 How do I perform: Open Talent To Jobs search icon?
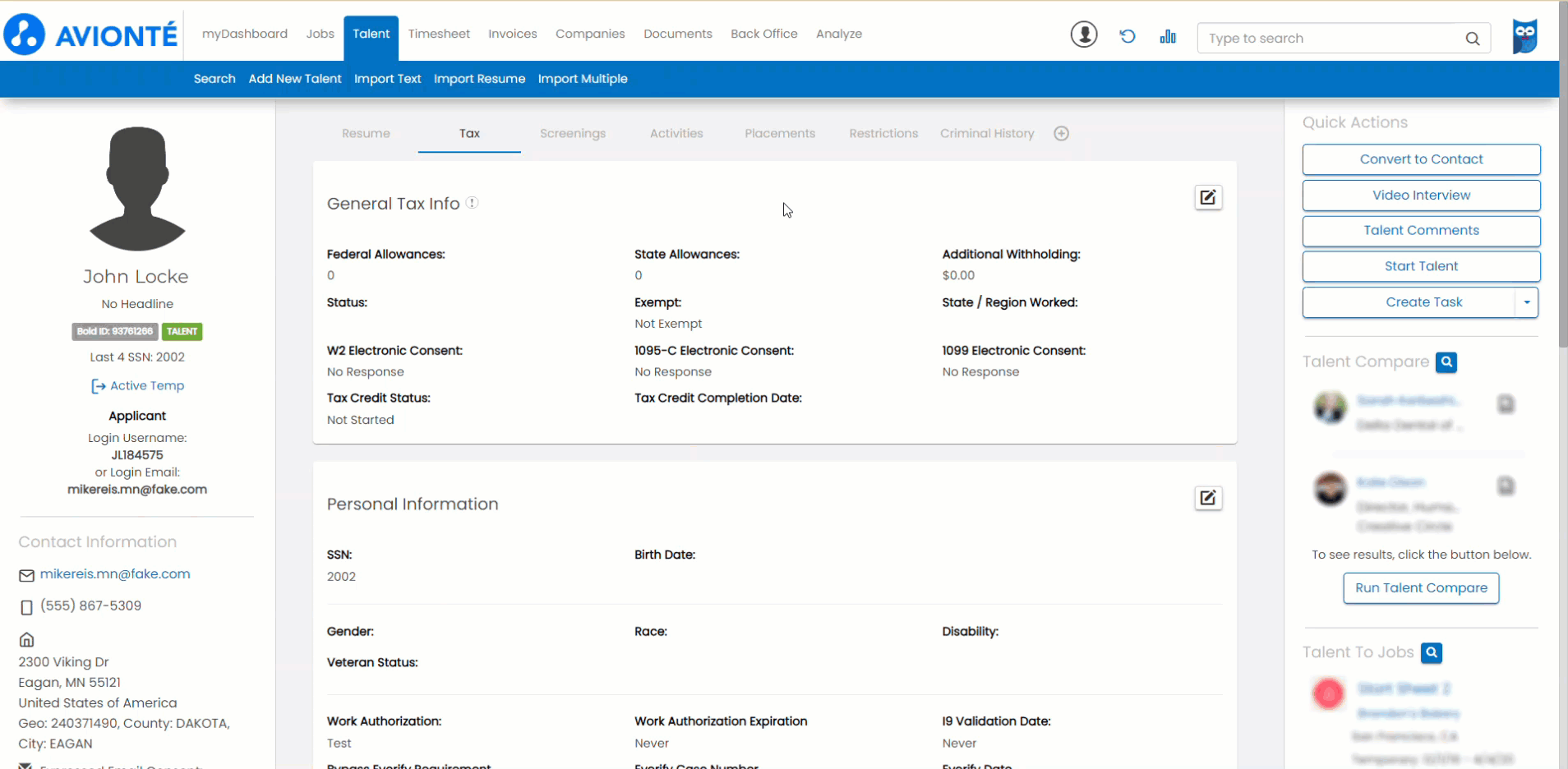tap(1432, 652)
